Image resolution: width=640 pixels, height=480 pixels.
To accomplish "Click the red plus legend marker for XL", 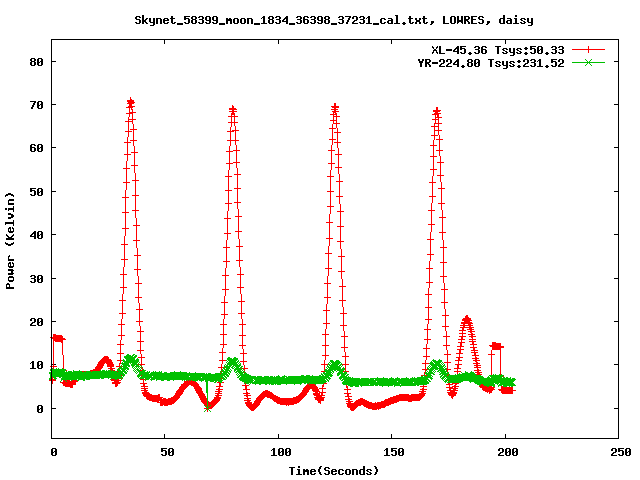I will click(x=588, y=50).
